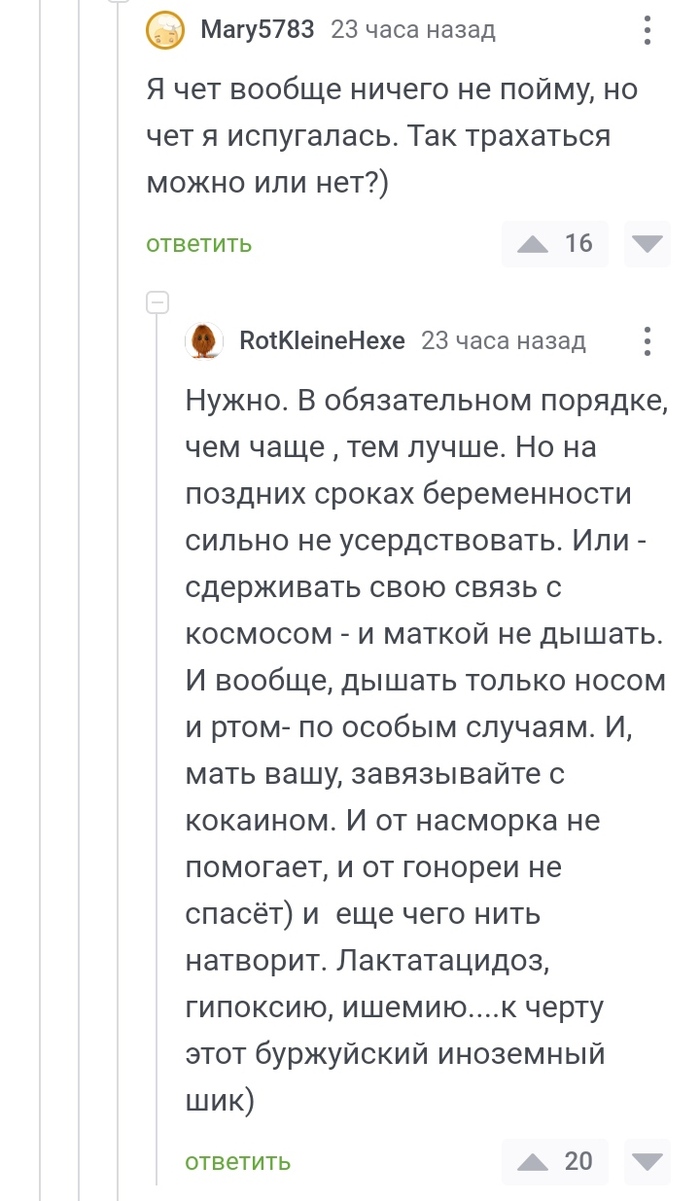Image resolution: width=700 pixels, height=1201 pixels.
Task: Select the timestamp on RotKleineHexe's comment
Action: (x=506, y=340)
